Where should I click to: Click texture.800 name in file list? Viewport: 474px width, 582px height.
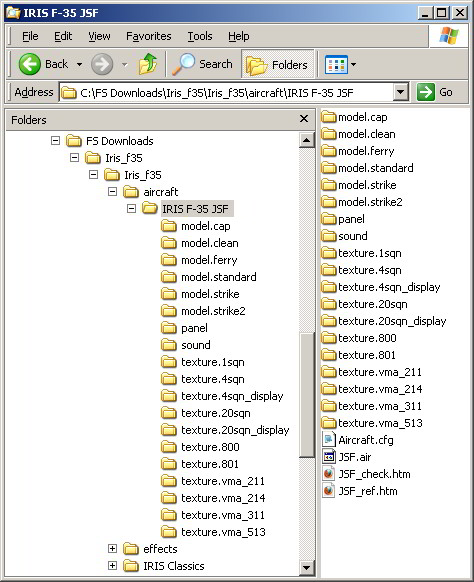click(x=367, y=338)
